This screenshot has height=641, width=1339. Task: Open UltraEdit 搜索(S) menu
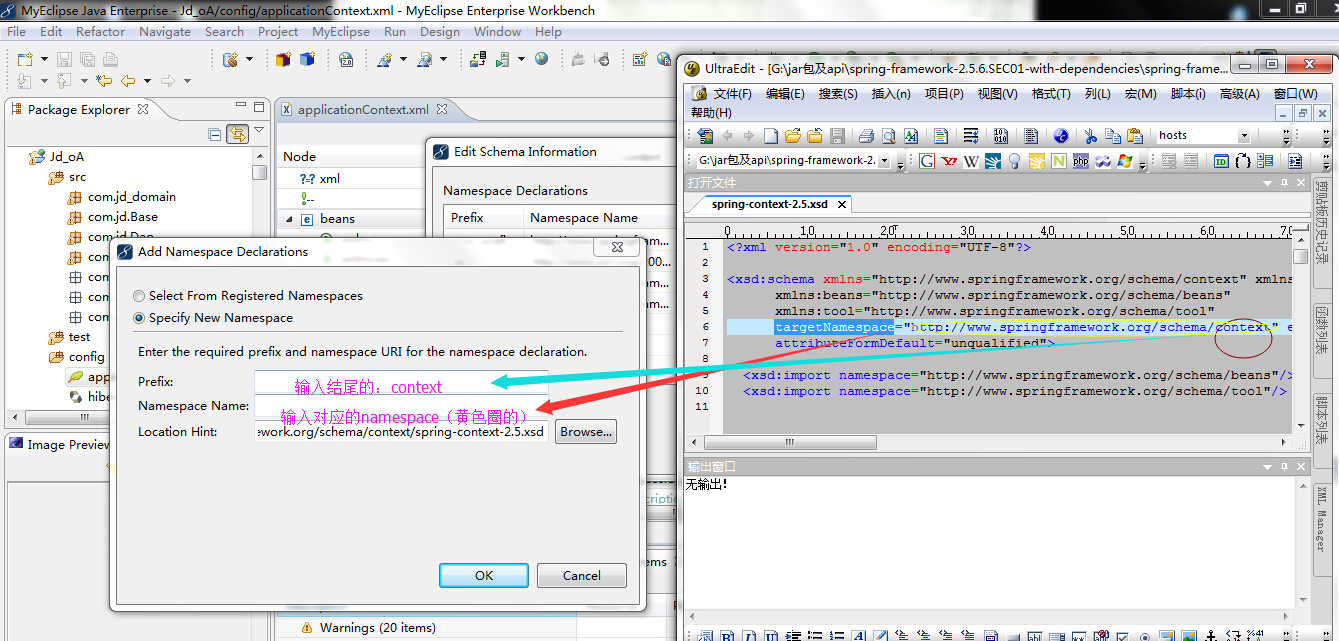click(x=838, y=94)
